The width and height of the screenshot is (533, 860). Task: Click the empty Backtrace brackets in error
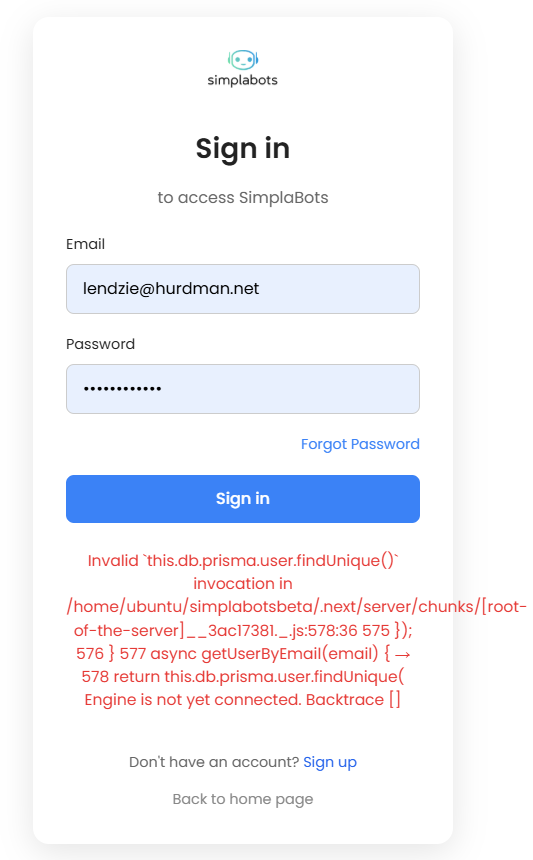(x=395, y=700)
